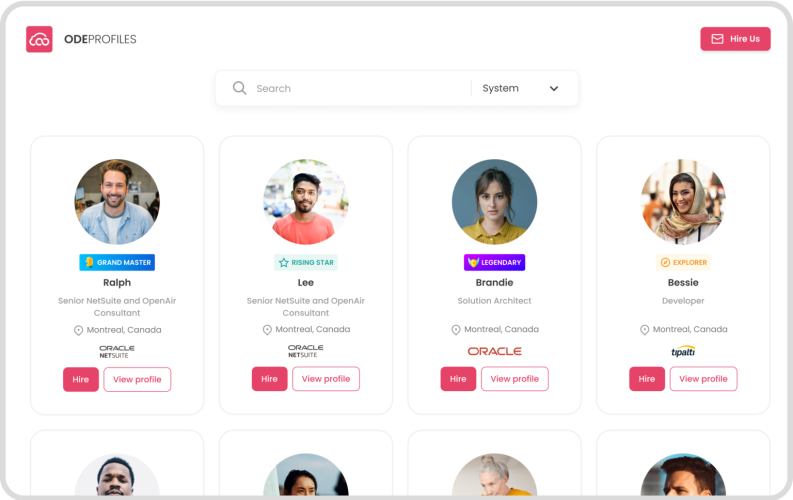Image resolution: width=793 pixels, height=500 pixels.
Task: Click the search magnifier icon
Action: [x=239, y=88]
